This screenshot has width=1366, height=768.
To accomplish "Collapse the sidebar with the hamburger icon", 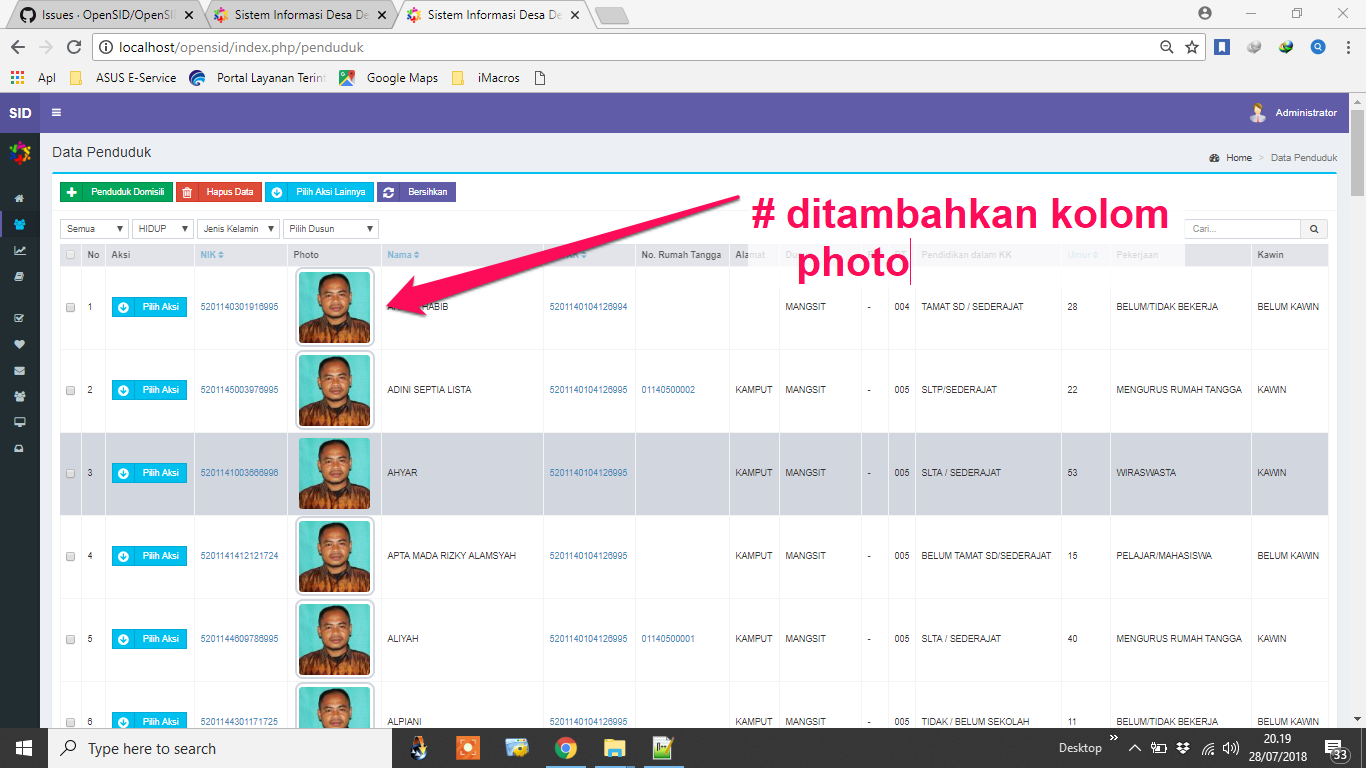I will click(56, 112).
